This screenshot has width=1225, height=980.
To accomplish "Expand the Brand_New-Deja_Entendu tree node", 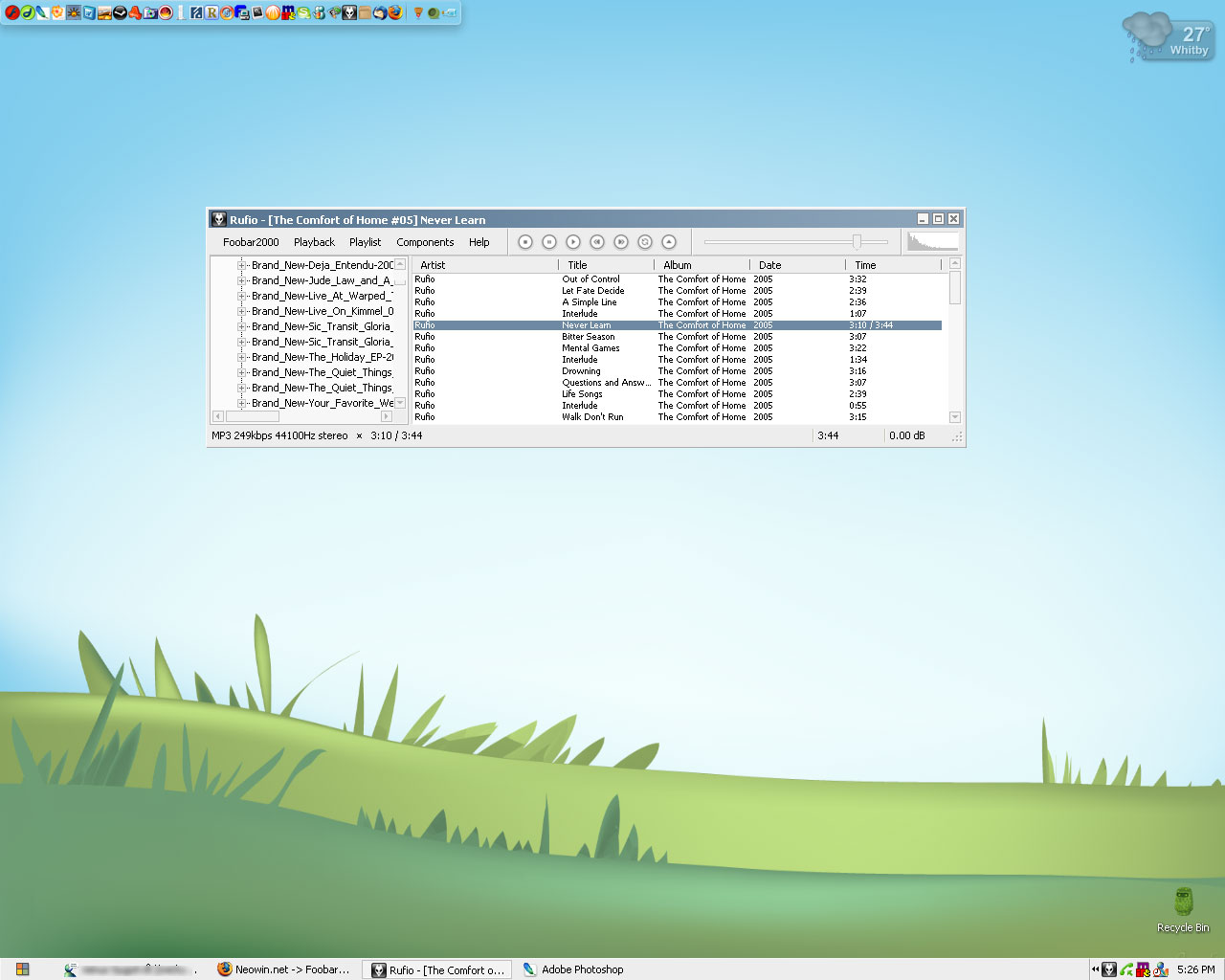I will (242, 265).
